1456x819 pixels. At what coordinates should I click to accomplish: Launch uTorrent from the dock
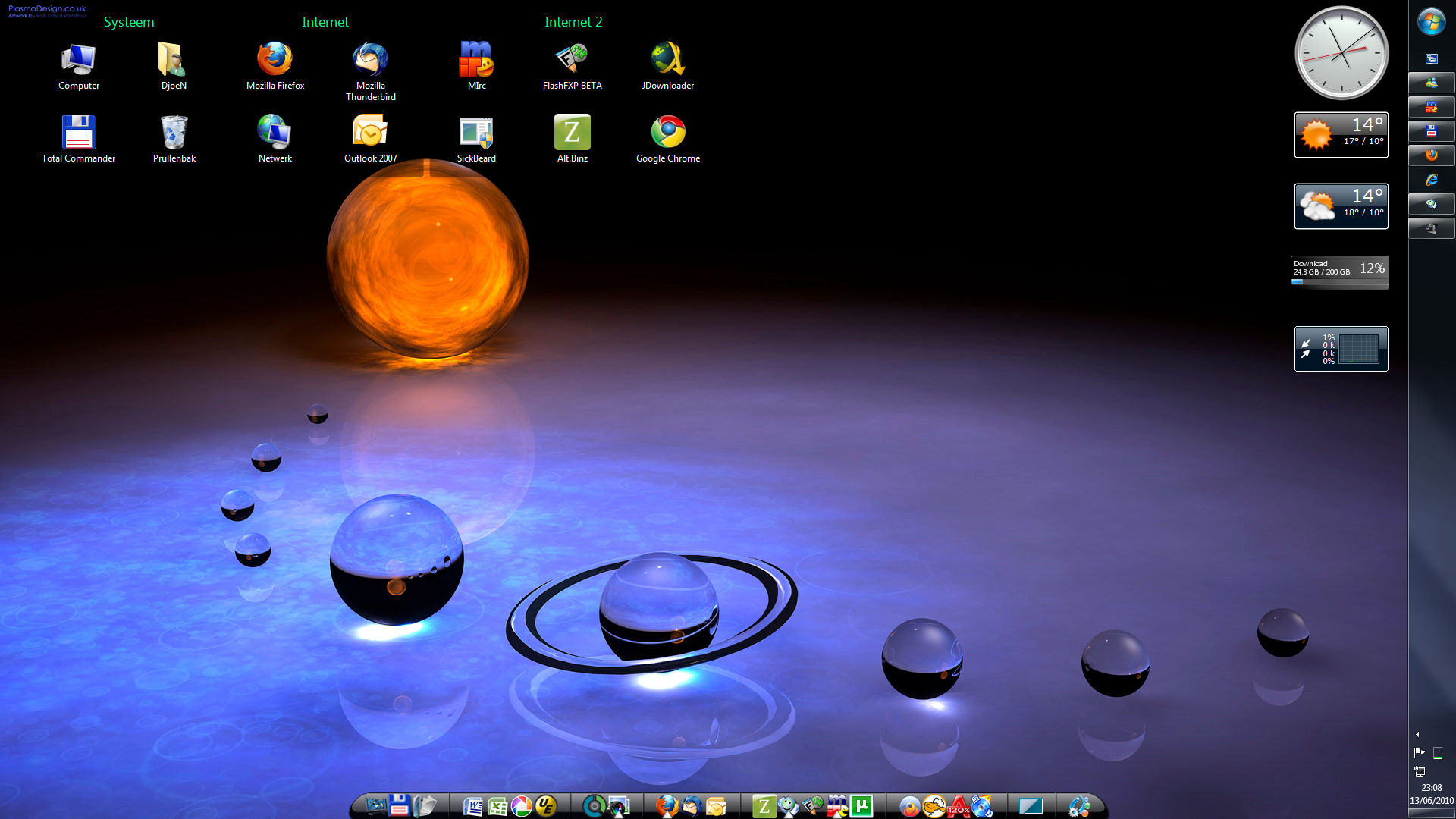(x=861, y=806)
